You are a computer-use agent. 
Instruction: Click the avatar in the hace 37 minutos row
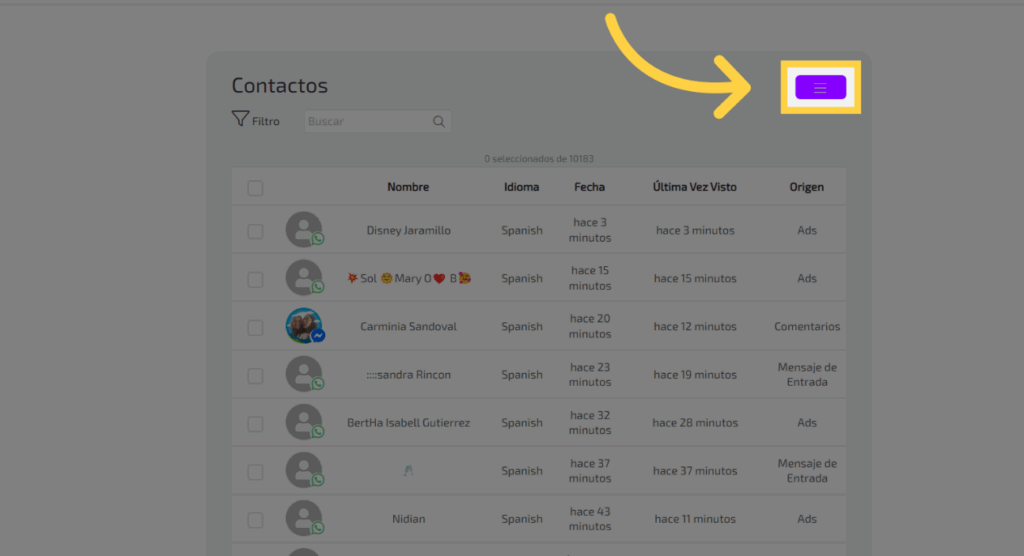pyautogui.click(x=304, y=471)
